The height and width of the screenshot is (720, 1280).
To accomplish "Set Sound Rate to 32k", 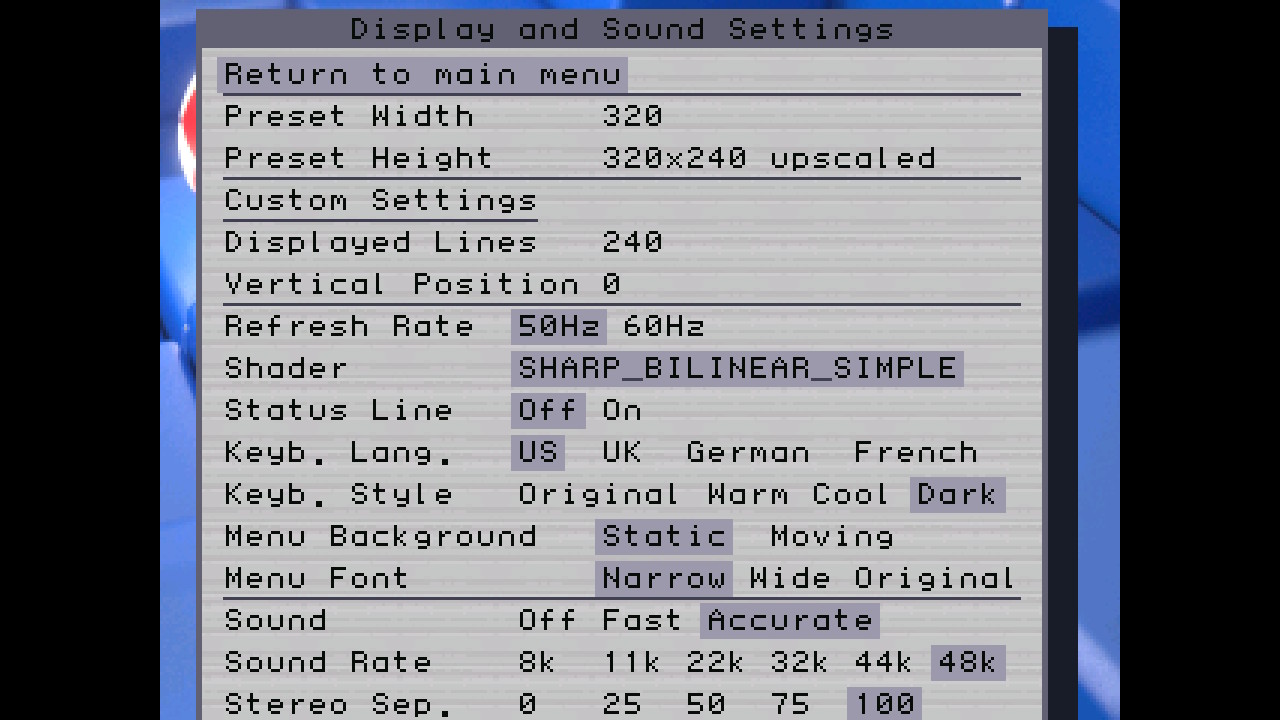I will pyautogui.click(x=800, y=662).
